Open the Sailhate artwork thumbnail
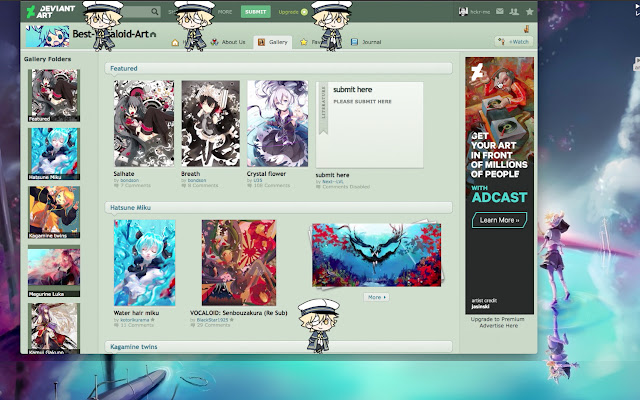 pos(144,123)
